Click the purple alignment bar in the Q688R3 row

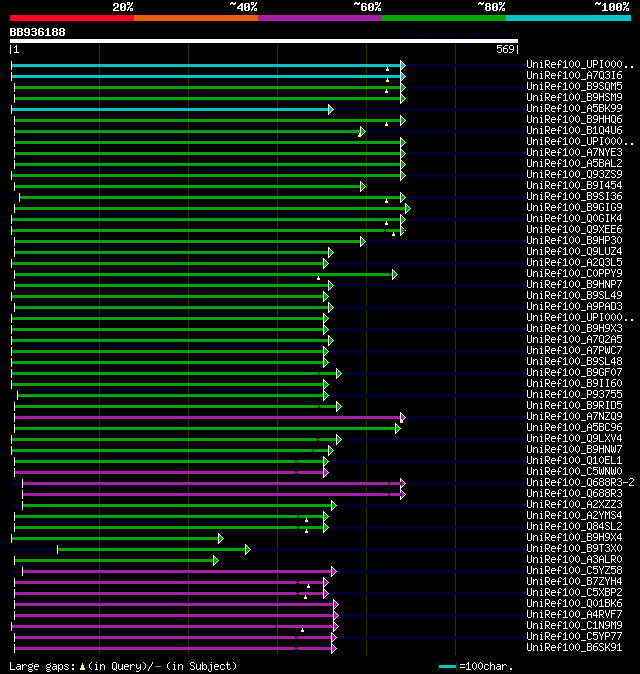(x=211, y=494)
